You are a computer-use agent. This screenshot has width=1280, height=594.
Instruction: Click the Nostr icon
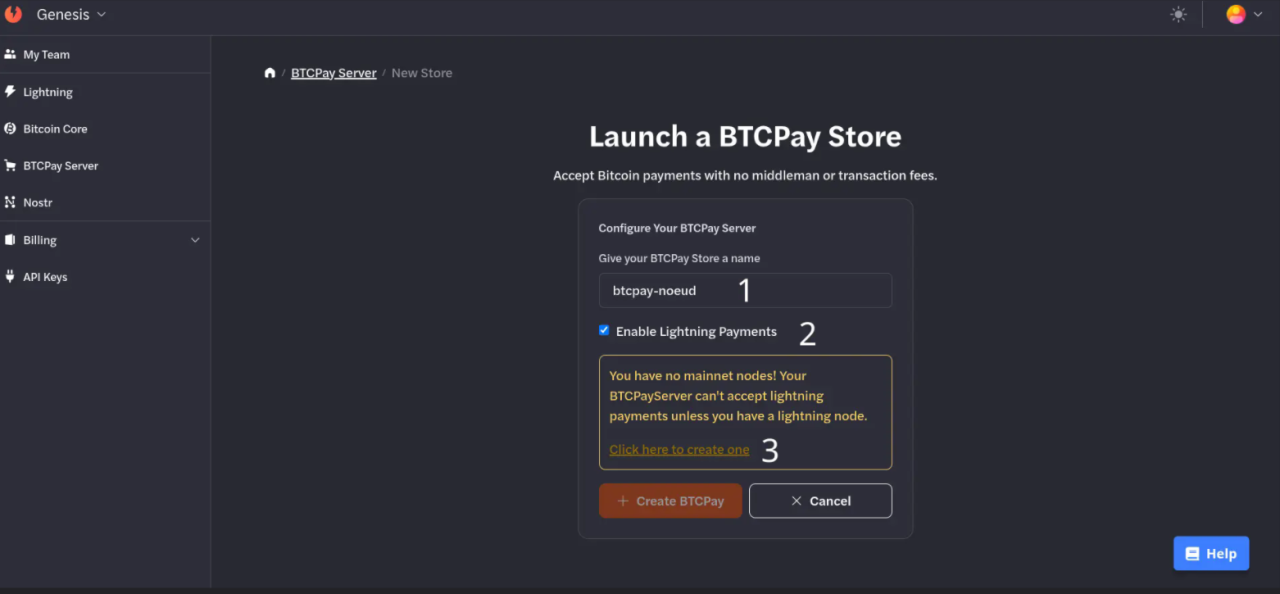tap(10, 202)
